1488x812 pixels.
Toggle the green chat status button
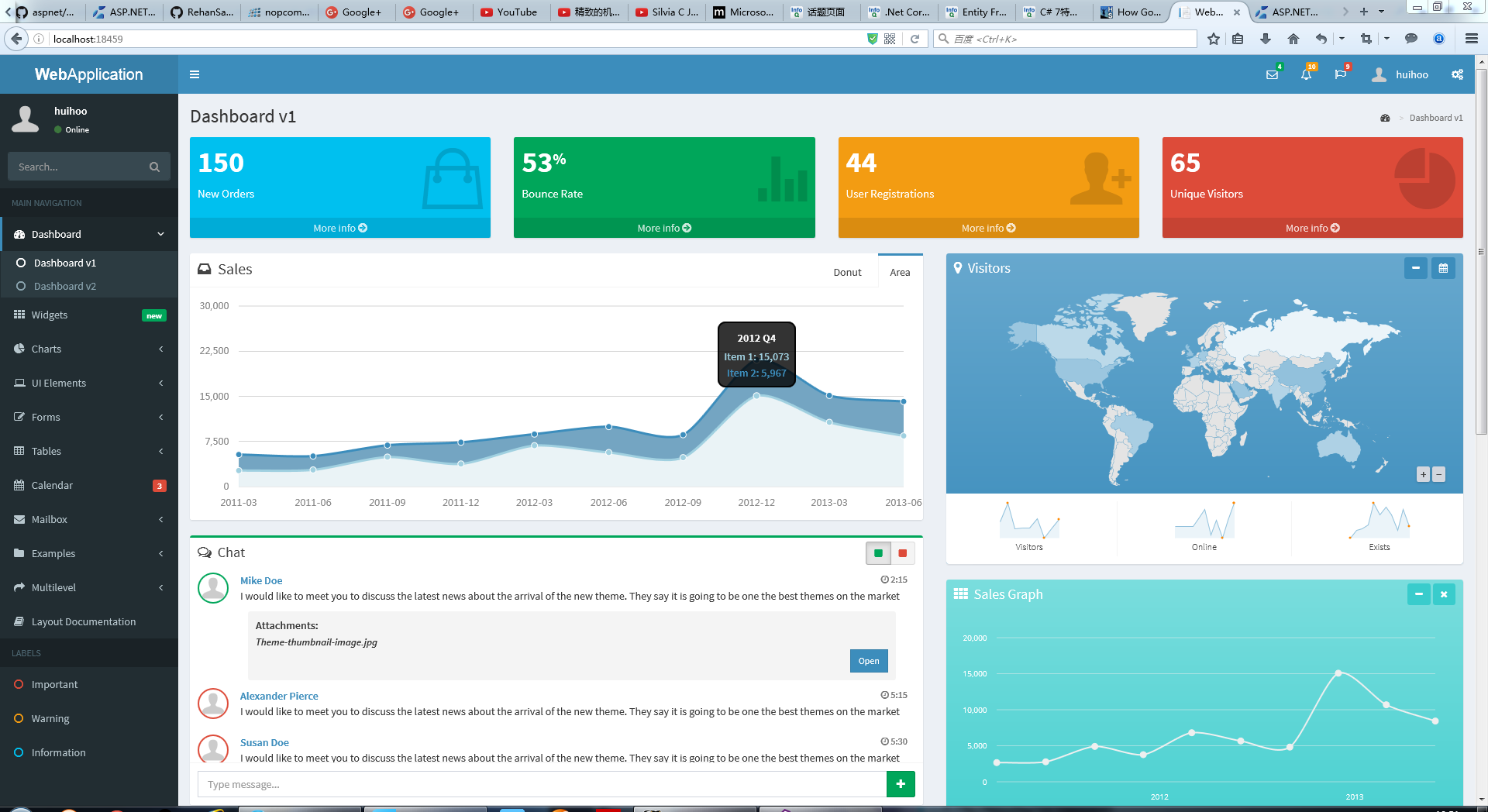click(x=878, y=553)
